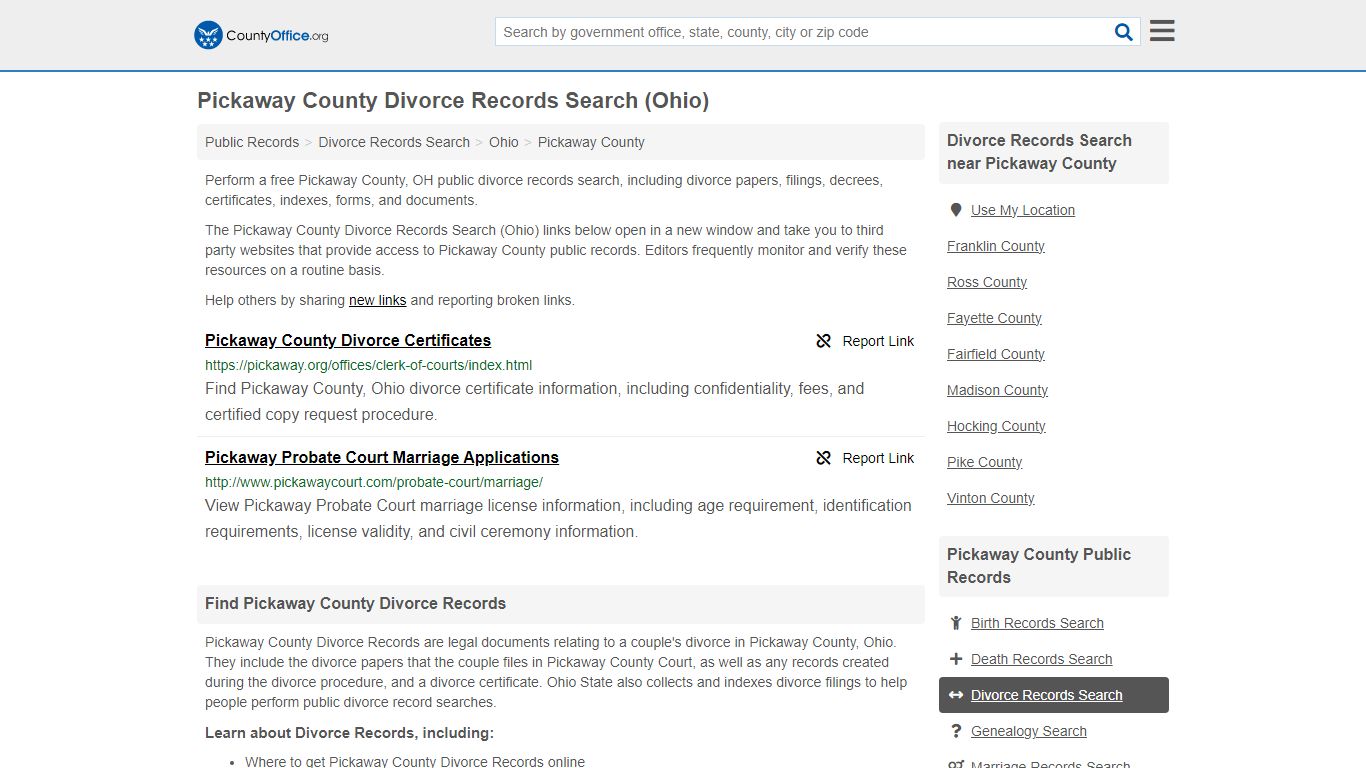This screenshot has height=768, width=1366.
Task: Open the CountyOffice.org logo home link
Action: tap(261, 35)
